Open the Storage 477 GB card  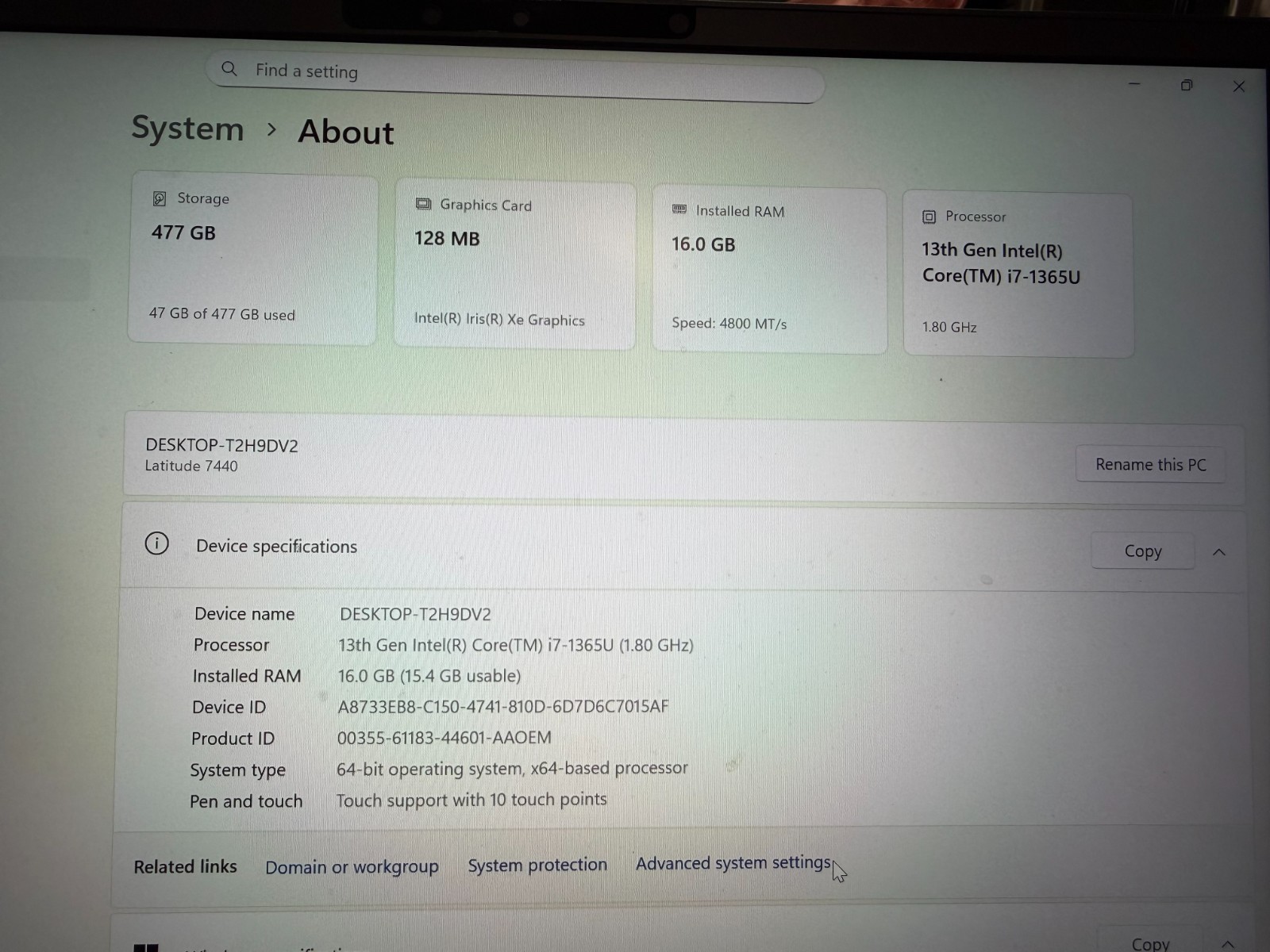point(252,259)
